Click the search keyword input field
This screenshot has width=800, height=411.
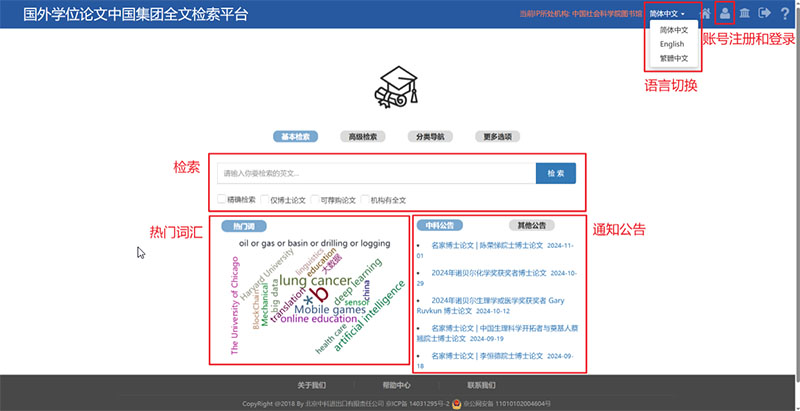(x=376, y=173)
